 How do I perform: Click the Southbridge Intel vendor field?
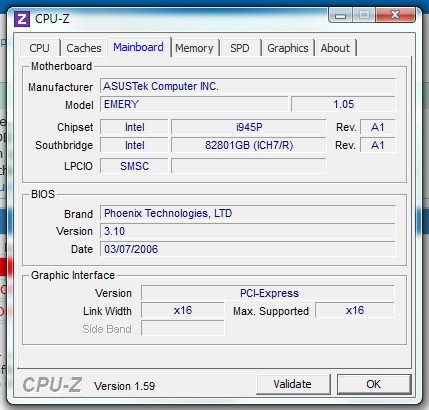tap(134, 145)
